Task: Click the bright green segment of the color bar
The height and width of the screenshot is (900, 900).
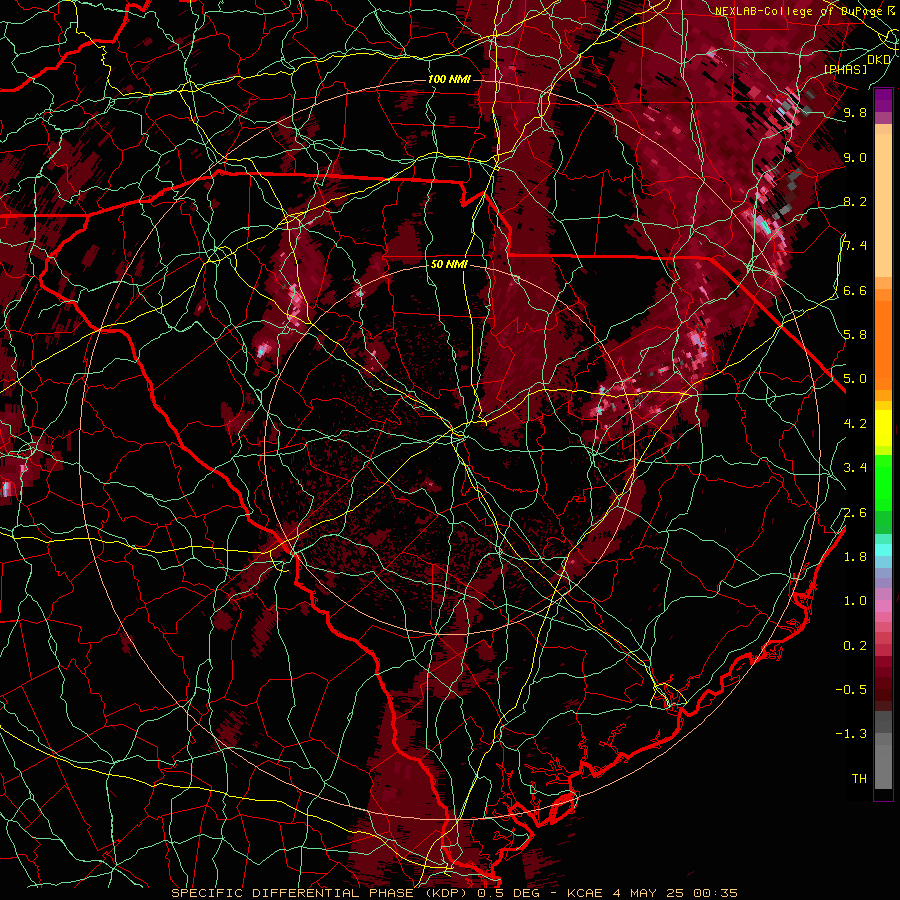Action: (883, 482)
